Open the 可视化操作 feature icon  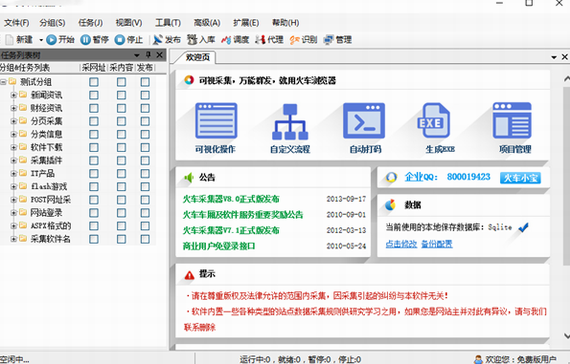coord(216,121)
